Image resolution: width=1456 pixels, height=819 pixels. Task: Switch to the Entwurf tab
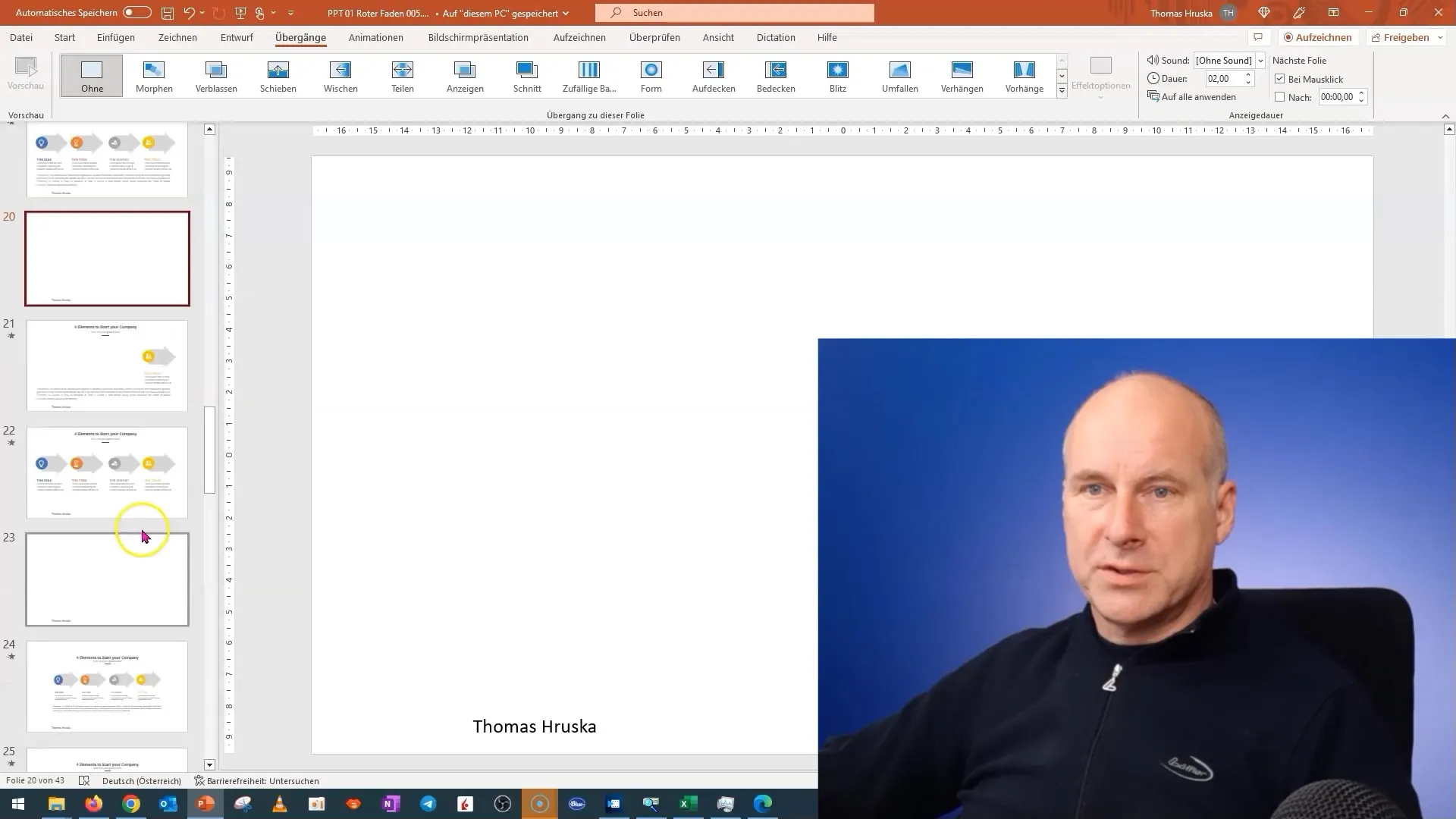pos(237,37)
